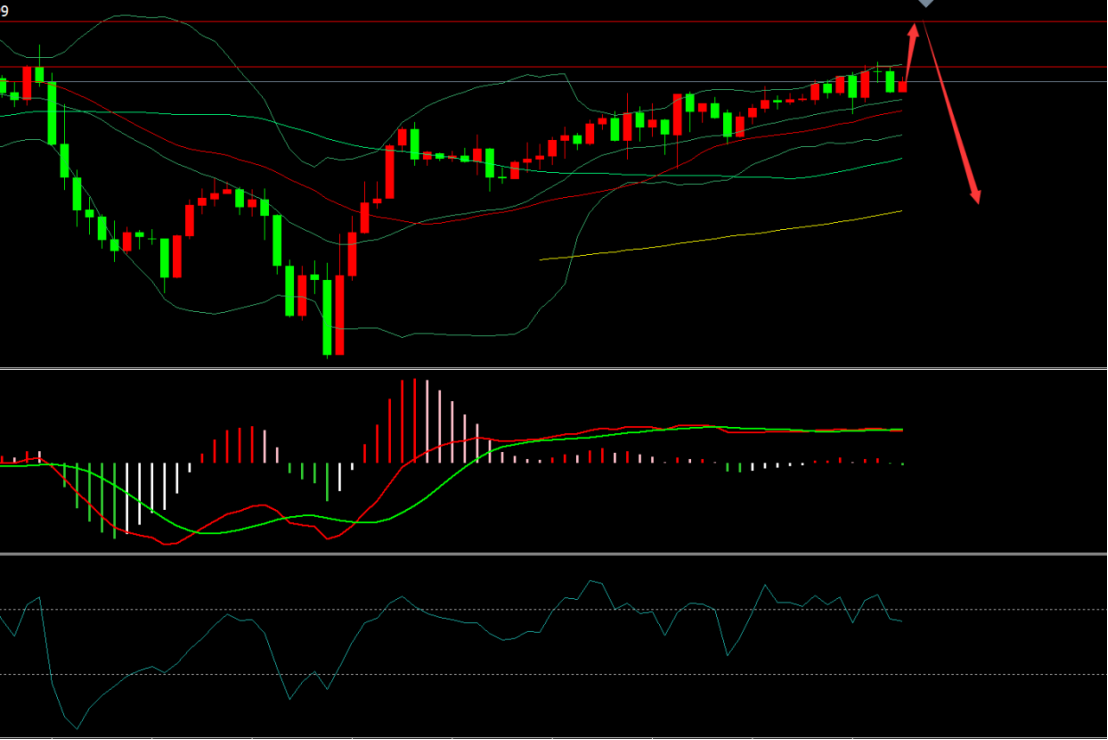
Task: Click the "9" label in the chart corner
Action: point(4,11)
